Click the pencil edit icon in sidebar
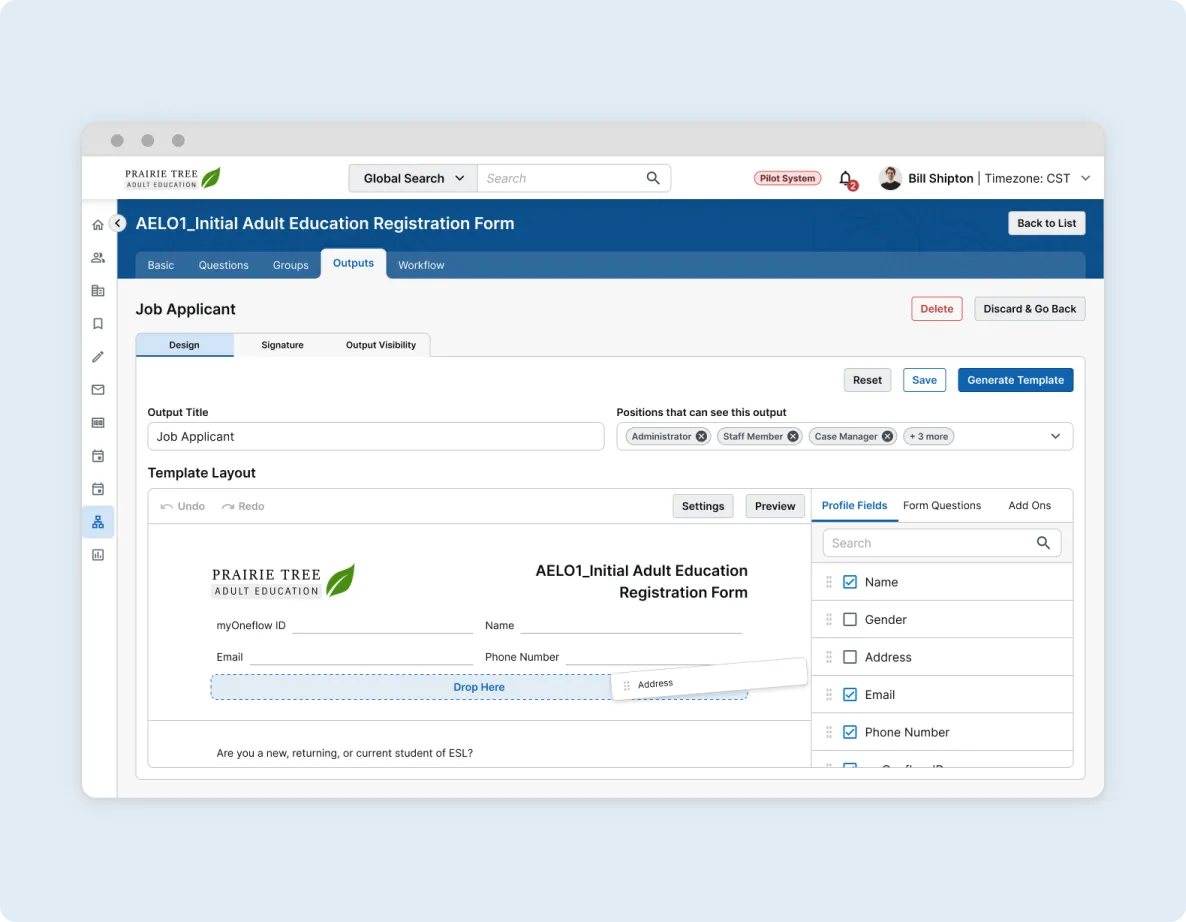Viewport: 1186px width, 922px height. point(98,357)
